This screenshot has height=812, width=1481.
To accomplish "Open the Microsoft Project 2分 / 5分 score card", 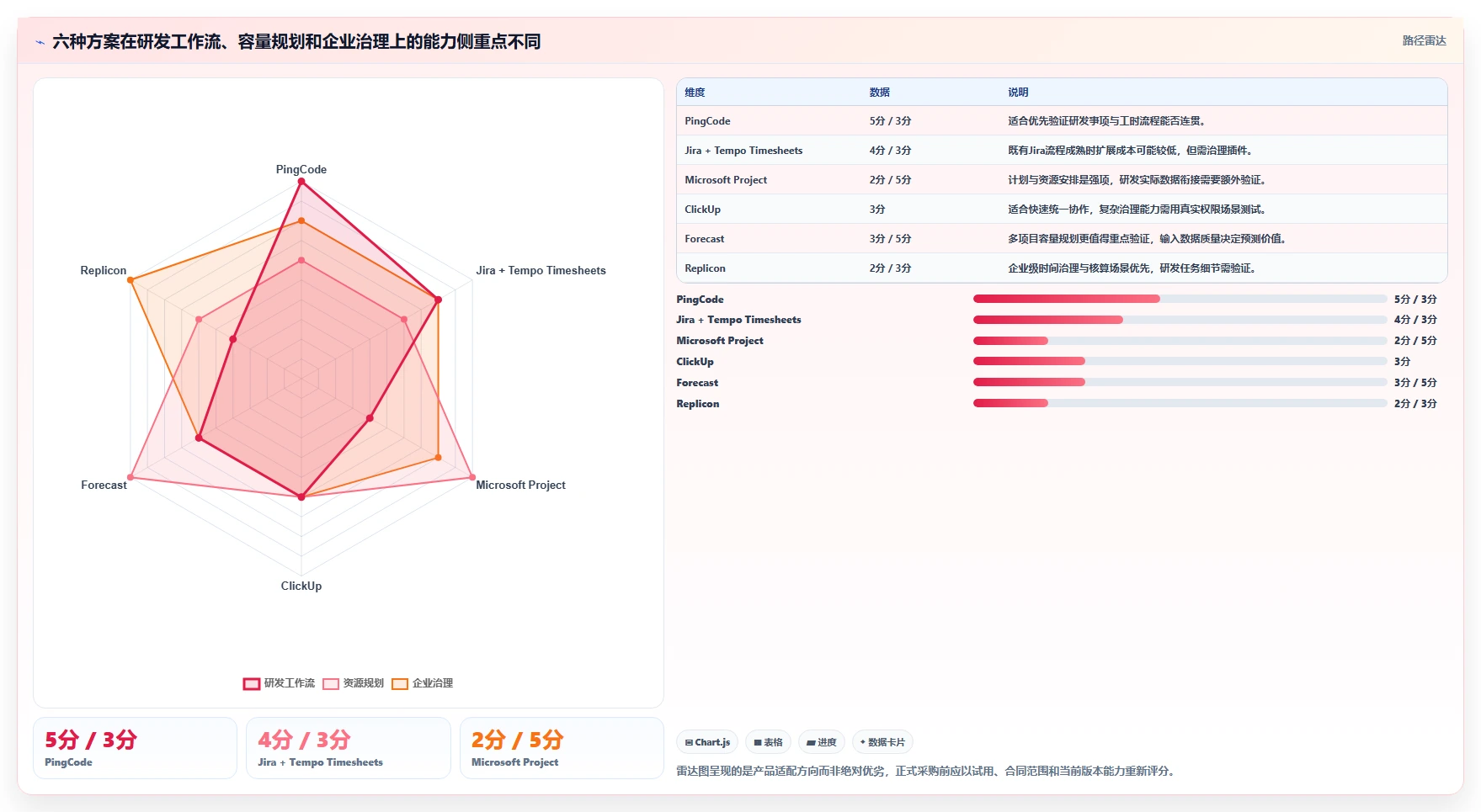I will pyautogui.click(x=562, y=748).
